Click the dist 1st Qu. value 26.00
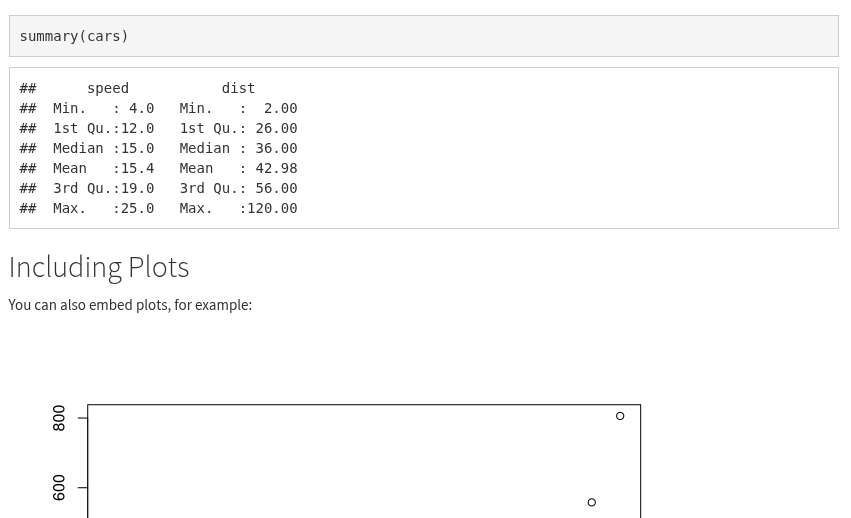851x518 pixels. 276,128
